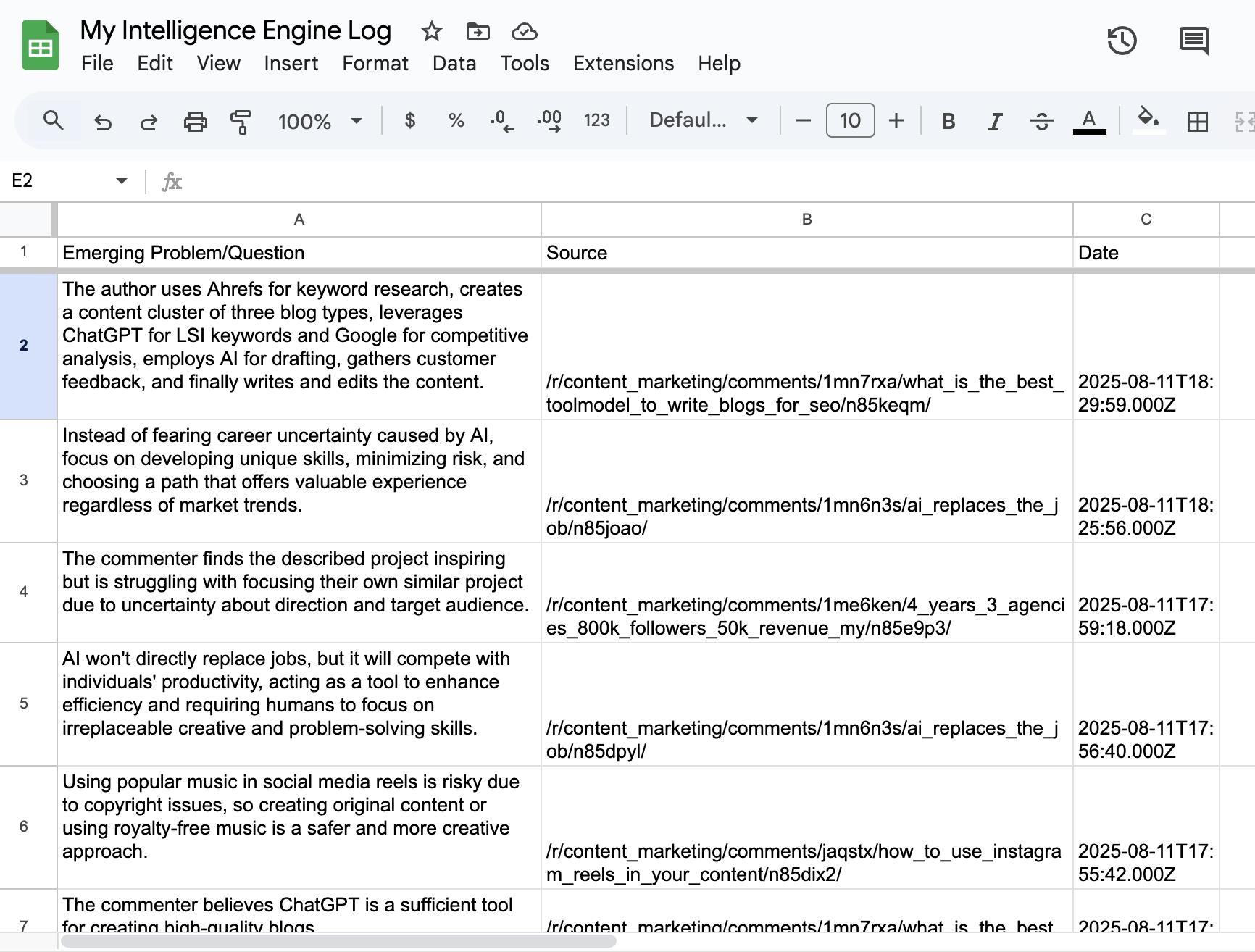Click the formula bar input
Screen dimensions: 1255x952
[x=717, y=180]
